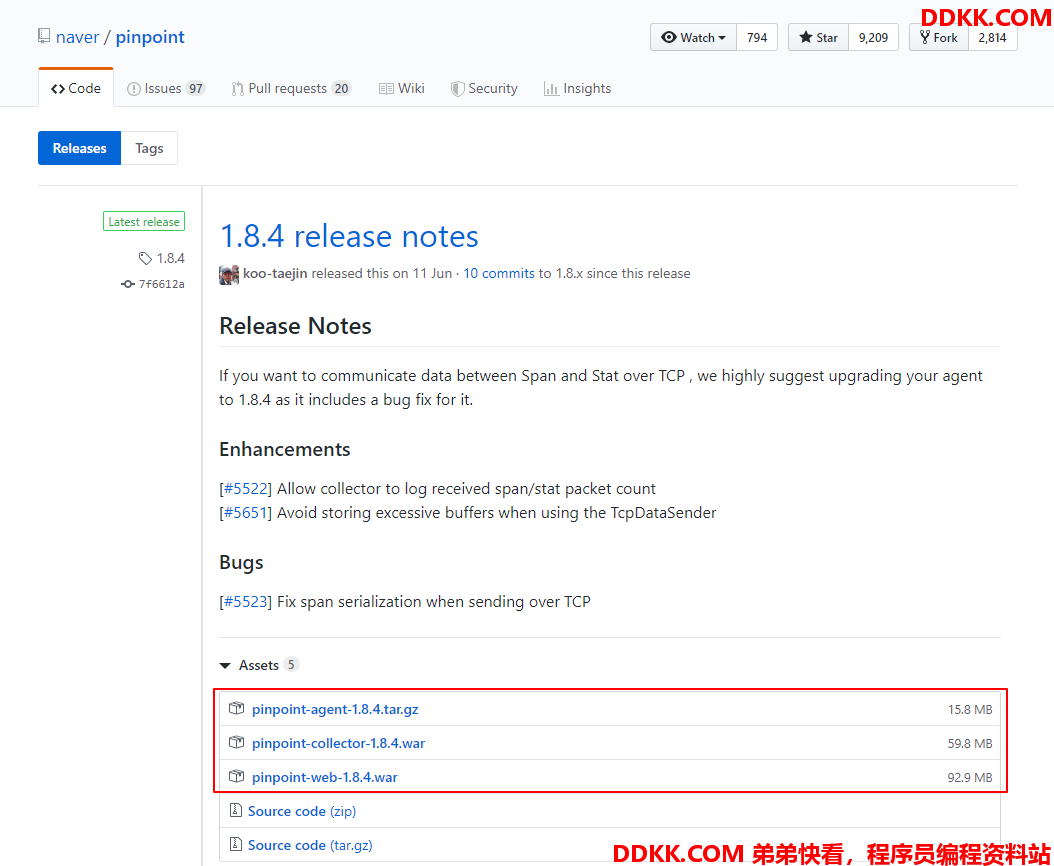Click the zip file icon for Source code (zip)
Viewport: 1054px width, 866px height.
[235, 811]
